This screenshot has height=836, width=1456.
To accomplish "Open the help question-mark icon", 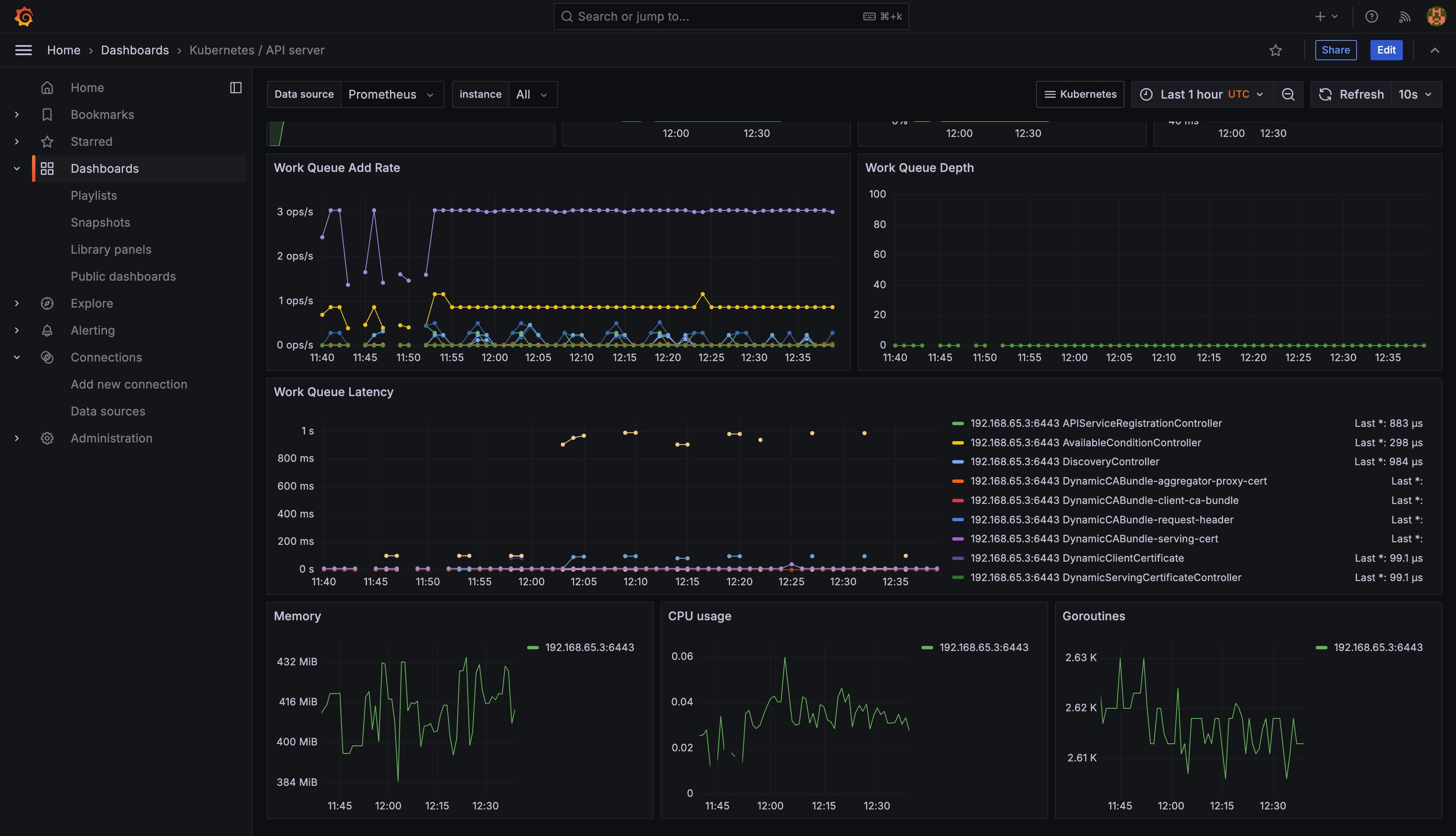I will tap(1371, 16).
